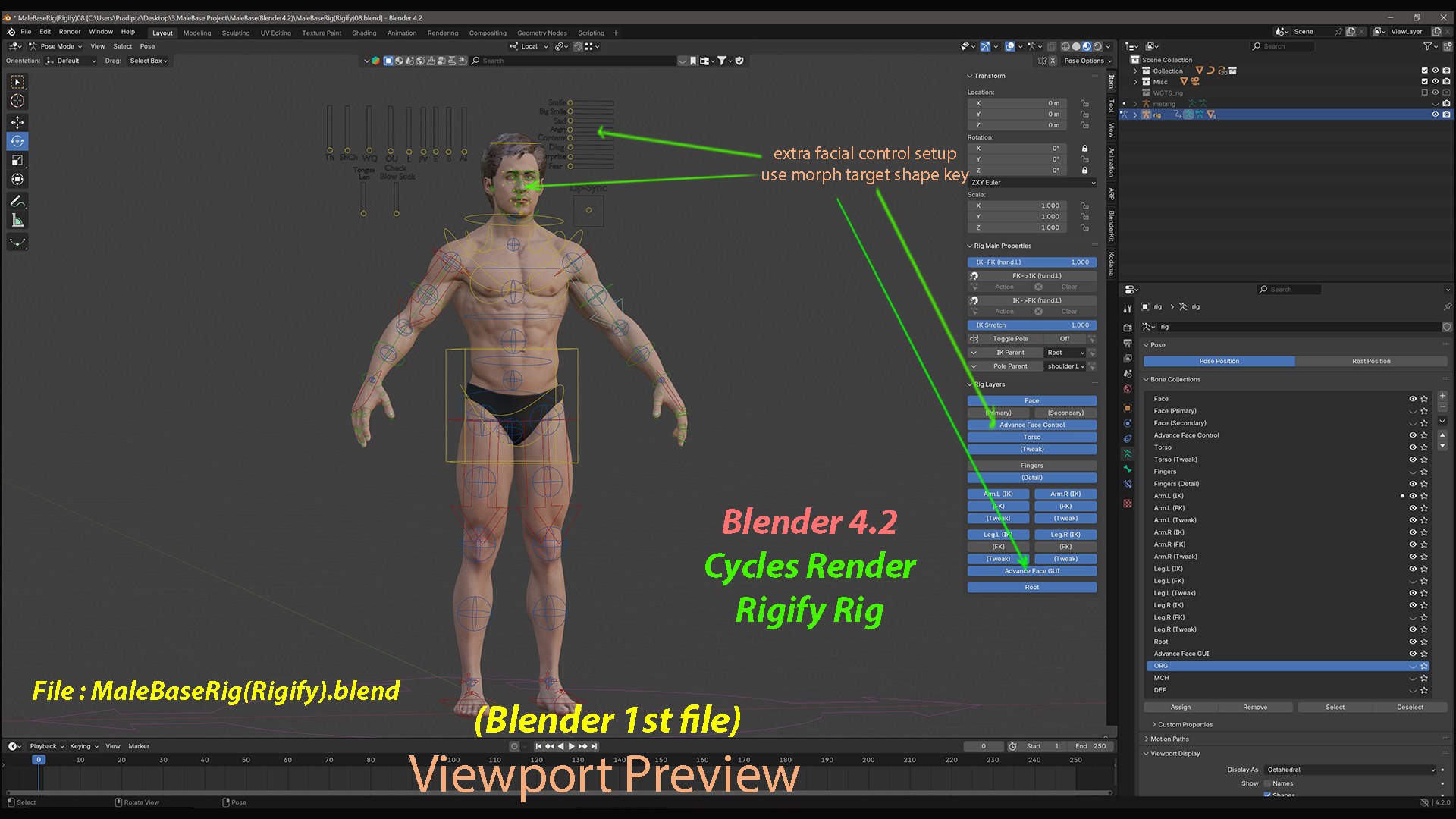
Task: Switch to the Sculpting workspace tab
Action: point(236,33)
